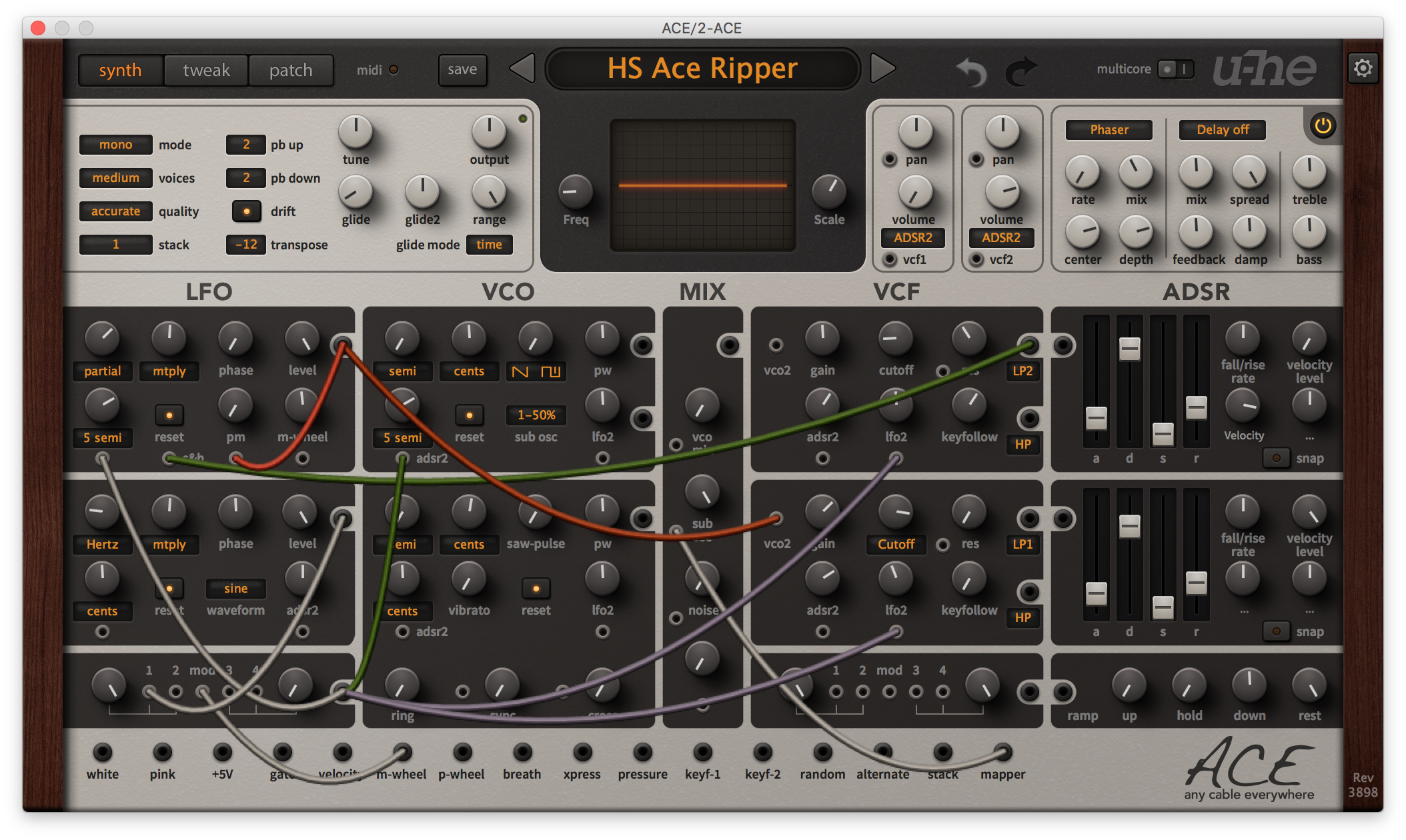This screenshot has height=840, width=1406.
Task: Select the vcf1 output radio
Action: pyautogui.click(x=890, y=259)
